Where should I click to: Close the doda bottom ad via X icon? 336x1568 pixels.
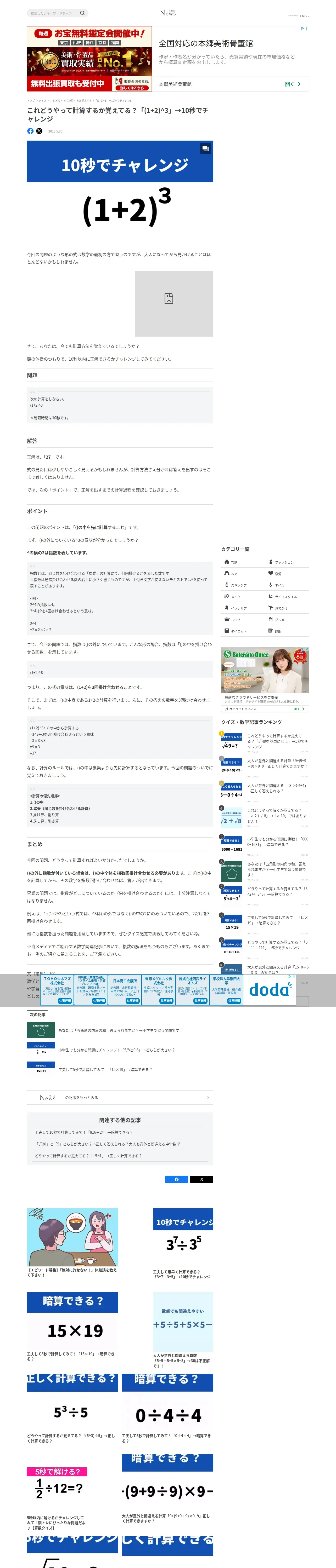pos(293,977)
